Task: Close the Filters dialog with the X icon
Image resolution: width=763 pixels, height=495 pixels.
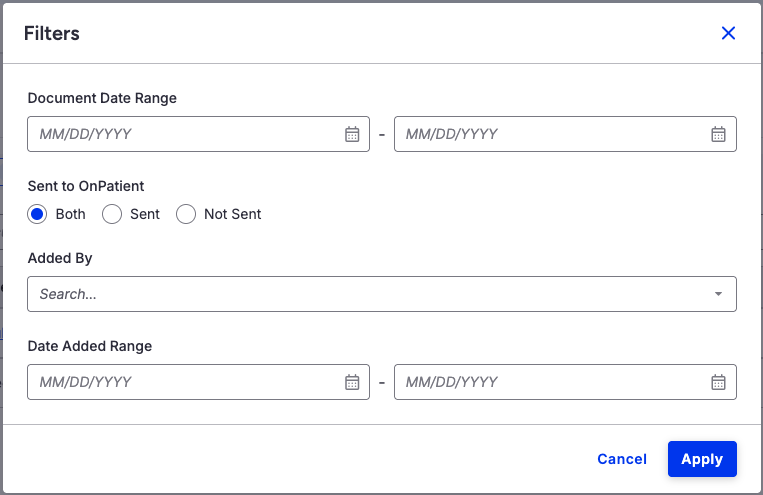Action: pyautogui.click(x=728, y=33)
